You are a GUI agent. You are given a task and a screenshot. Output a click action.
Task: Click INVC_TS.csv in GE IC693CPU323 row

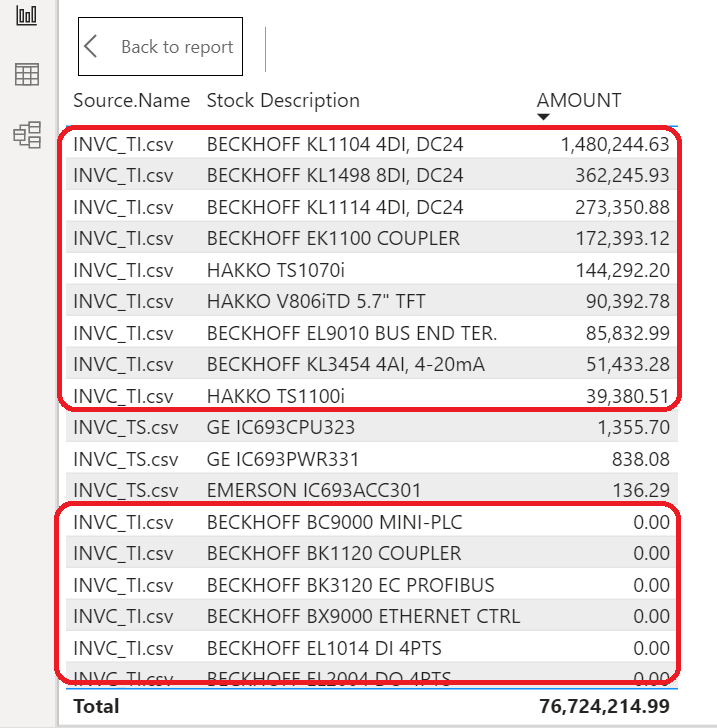pos(125,428)
